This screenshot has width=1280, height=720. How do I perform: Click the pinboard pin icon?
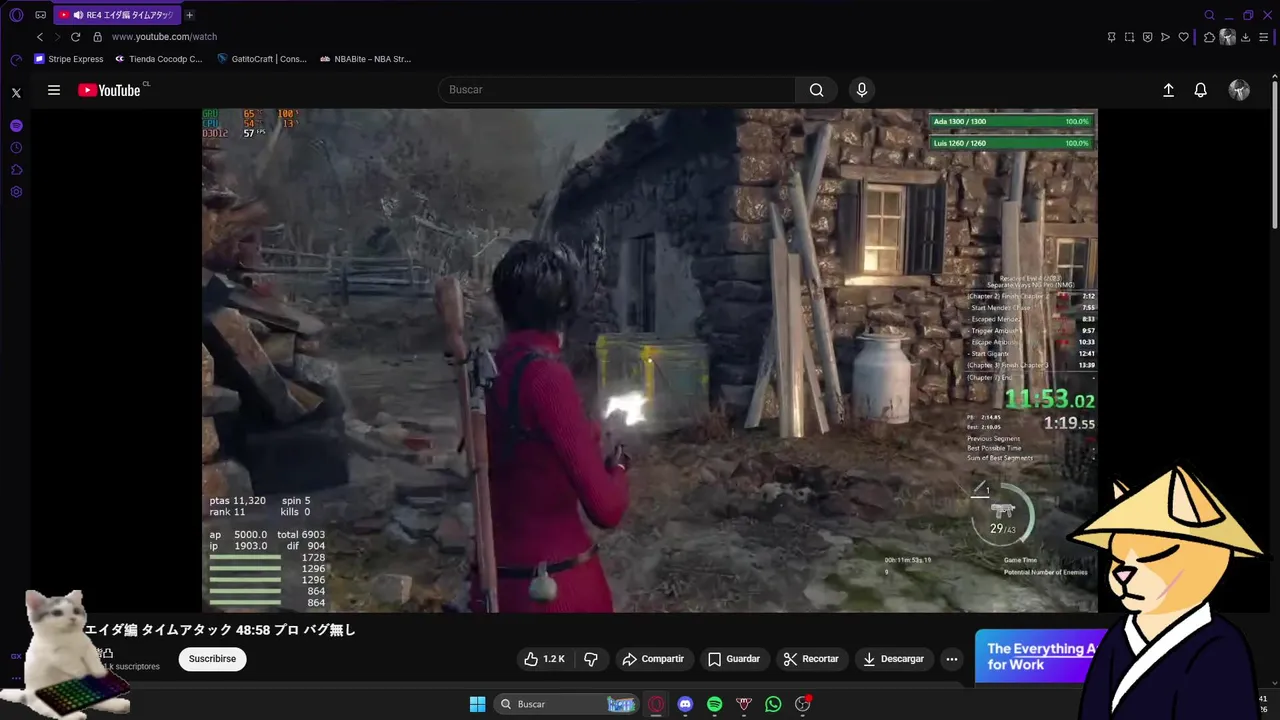1111,37
